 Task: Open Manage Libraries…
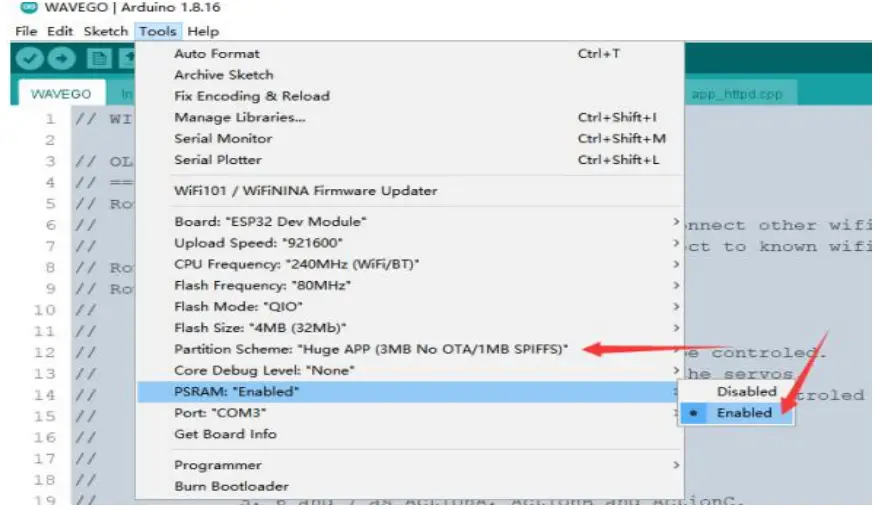(x=410, y=118)
